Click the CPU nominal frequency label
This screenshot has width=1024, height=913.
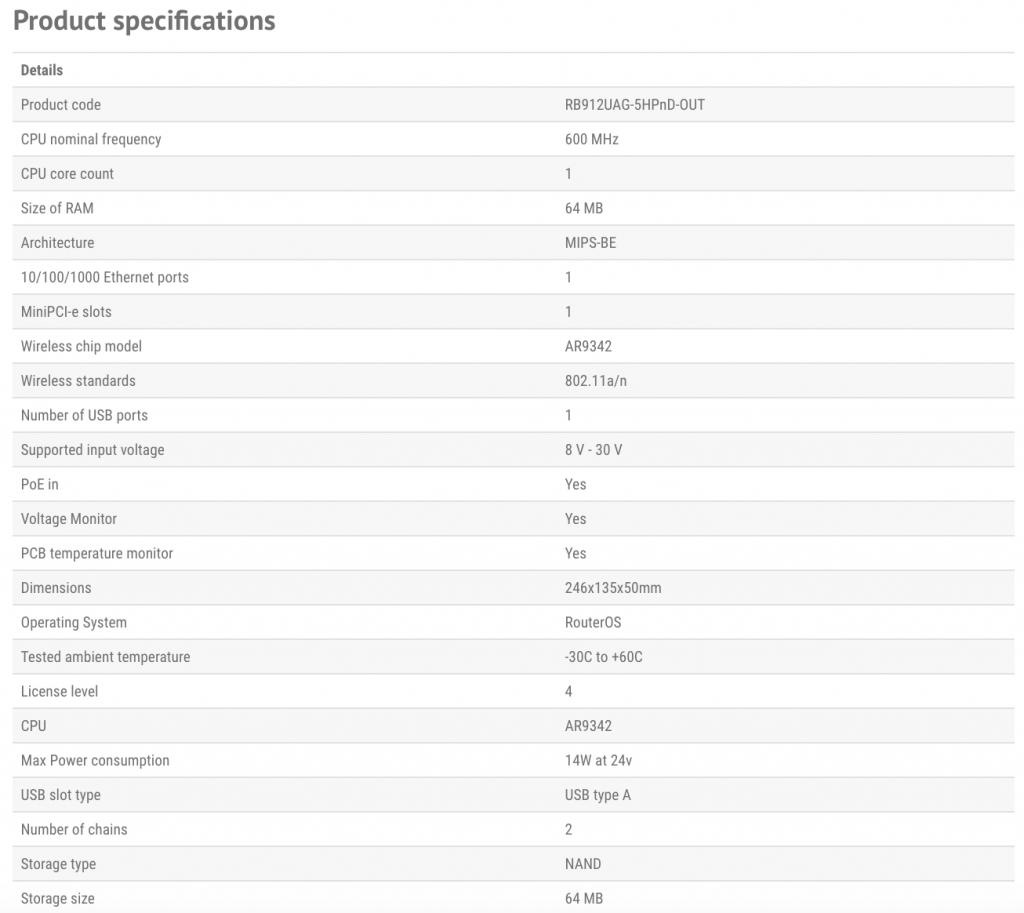tap(91, 139)
